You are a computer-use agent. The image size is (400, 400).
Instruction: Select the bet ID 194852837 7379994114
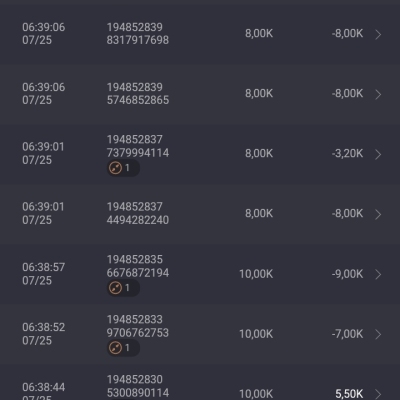tap(138, 146)
